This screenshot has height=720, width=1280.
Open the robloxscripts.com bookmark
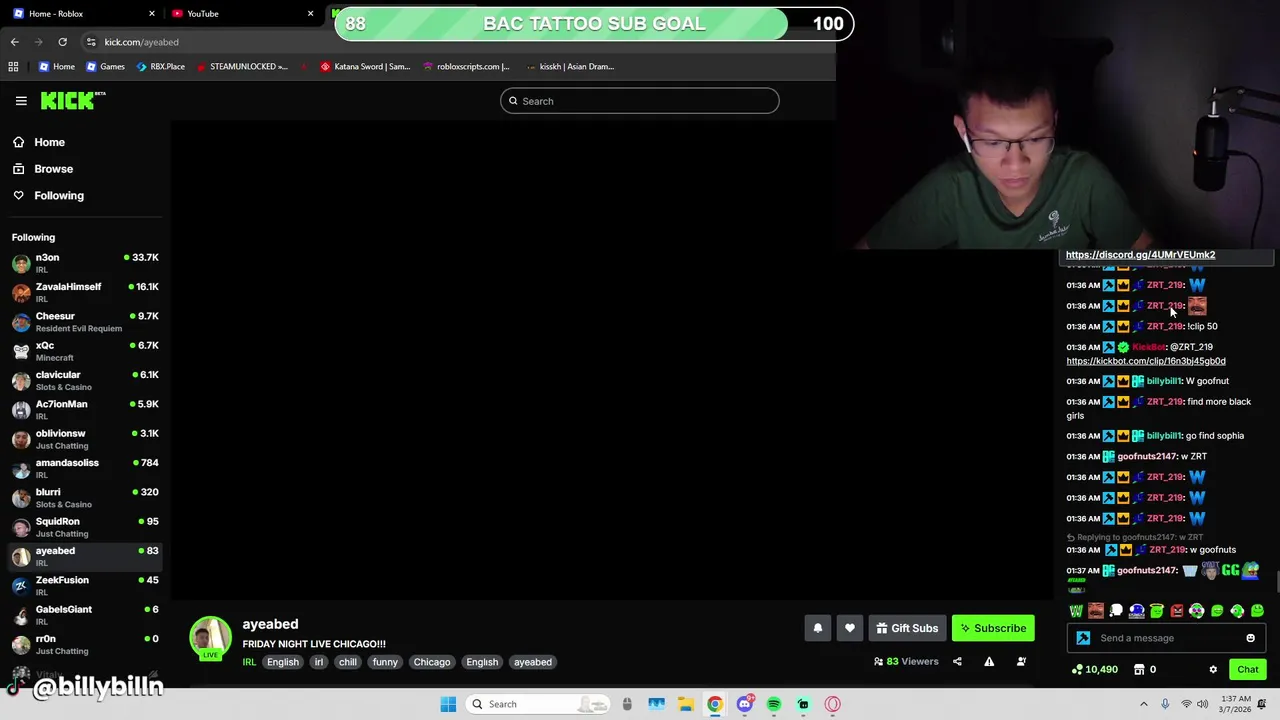(x=466, y=66)
